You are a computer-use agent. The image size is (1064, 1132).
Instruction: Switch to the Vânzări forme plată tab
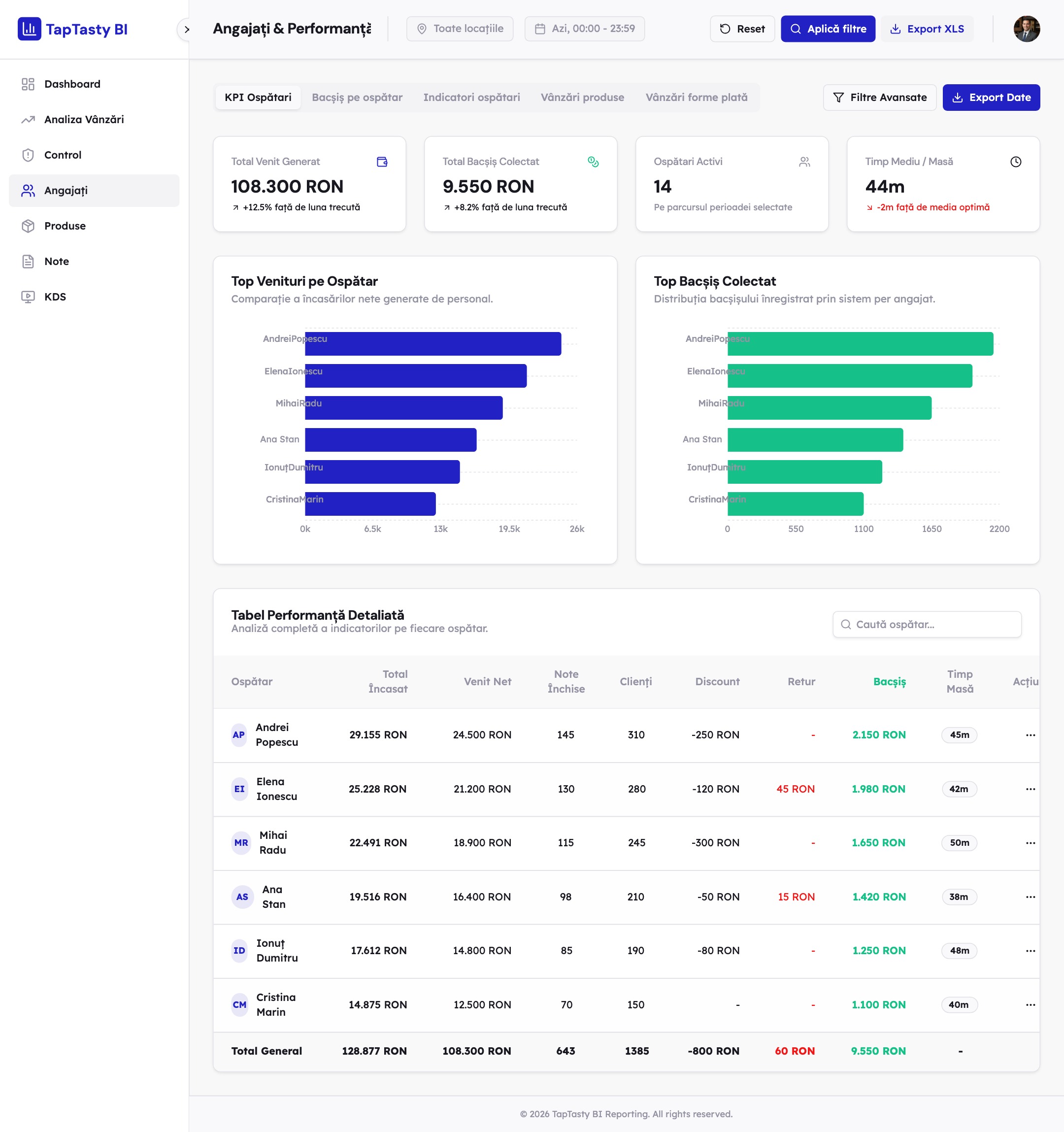(x=696, y=98)
